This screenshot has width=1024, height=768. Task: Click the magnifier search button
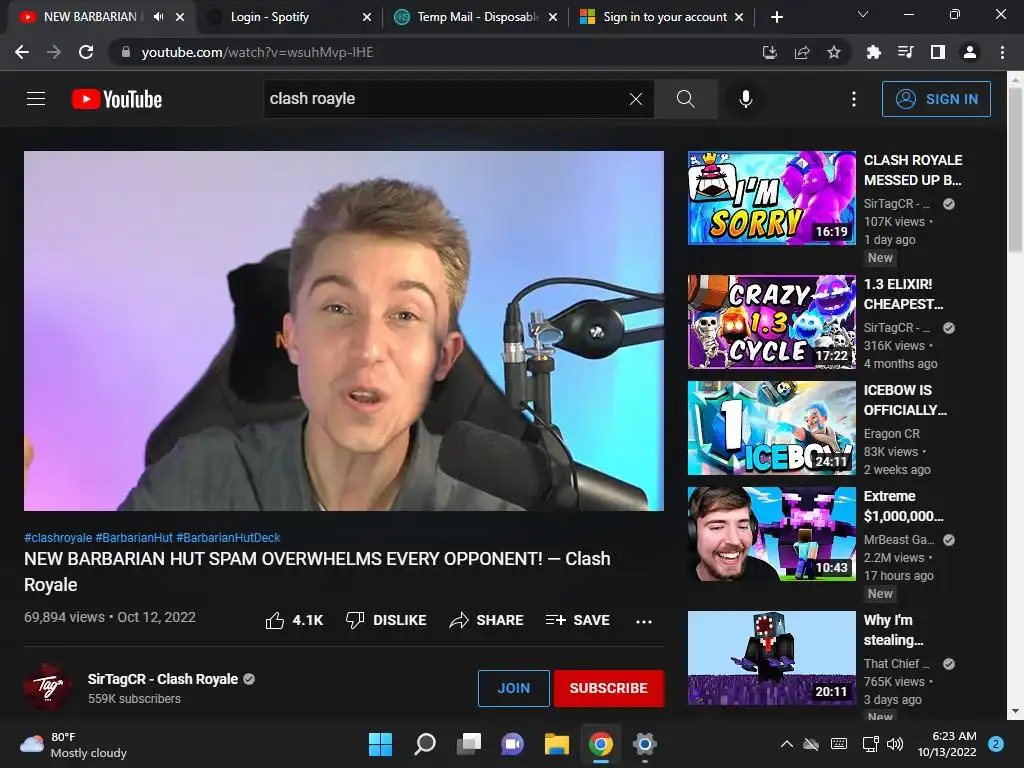pyautogui.click(x=685, y=99)
